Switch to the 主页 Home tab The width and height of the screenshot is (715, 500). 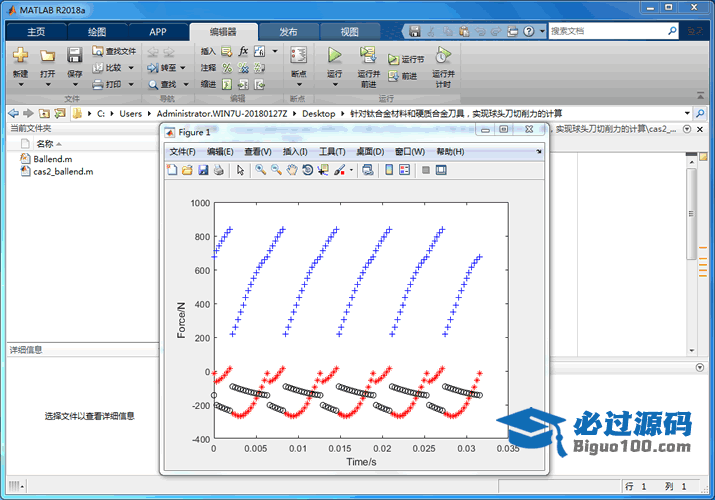[36, 32]
